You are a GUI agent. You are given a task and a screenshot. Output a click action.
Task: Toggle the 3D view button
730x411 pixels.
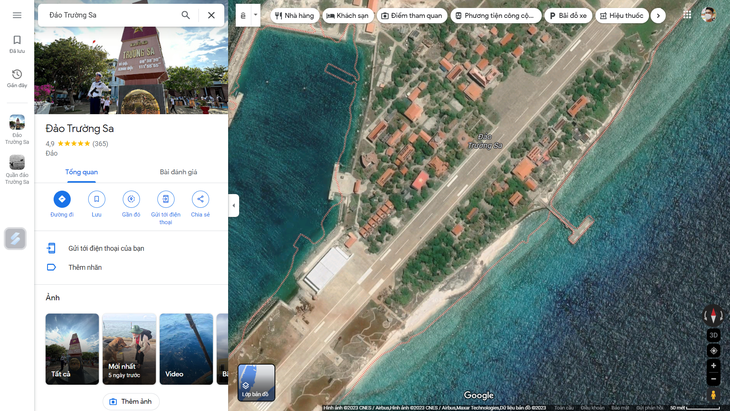click(x=713, y=335)
